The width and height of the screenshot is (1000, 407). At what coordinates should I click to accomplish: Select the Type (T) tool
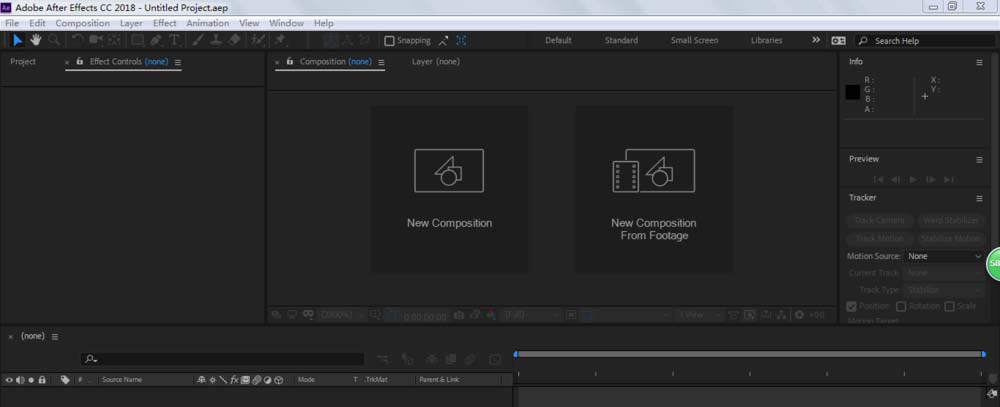pos(173,40)
